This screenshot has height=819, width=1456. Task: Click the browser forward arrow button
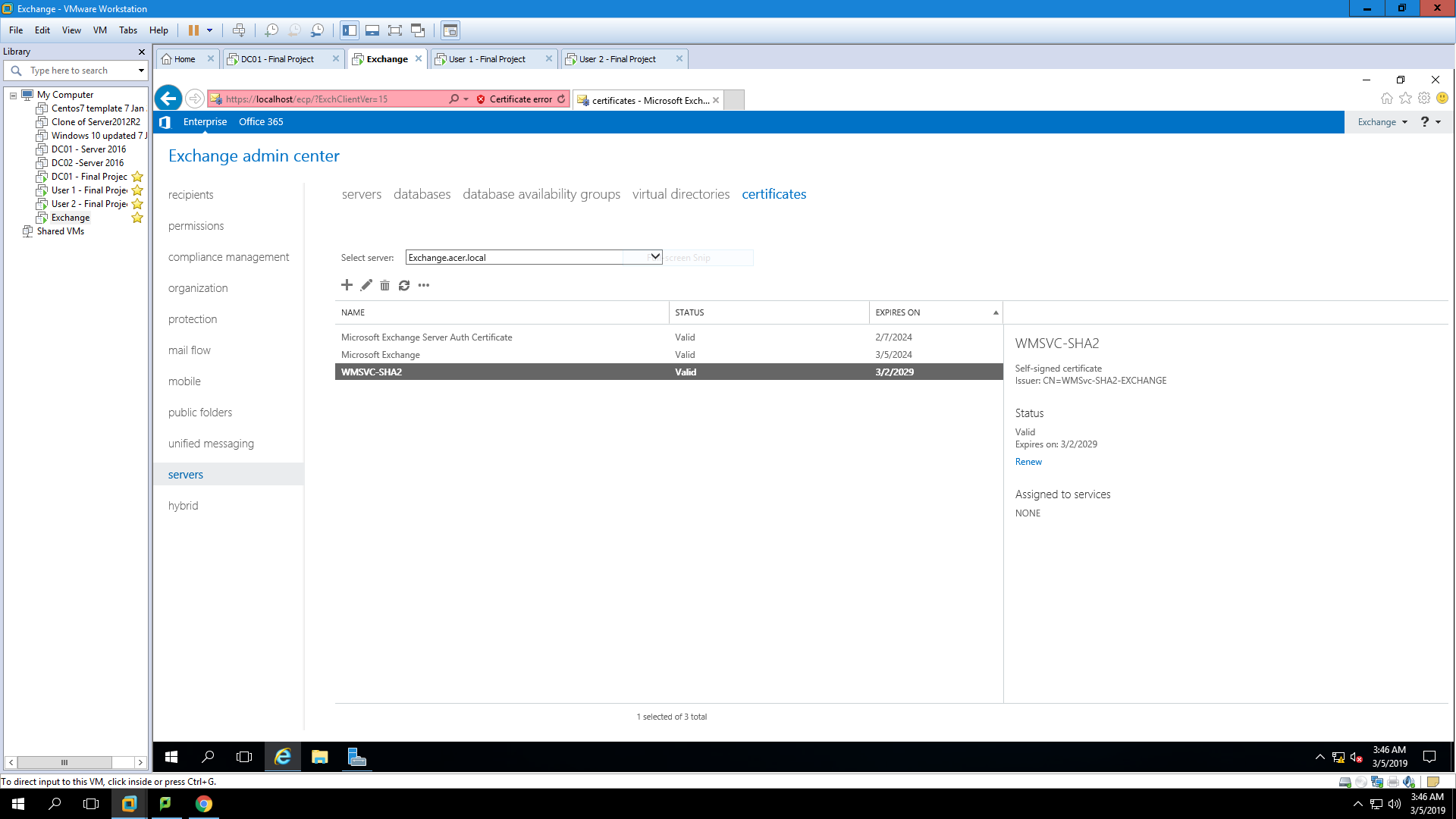pos(195,99)
